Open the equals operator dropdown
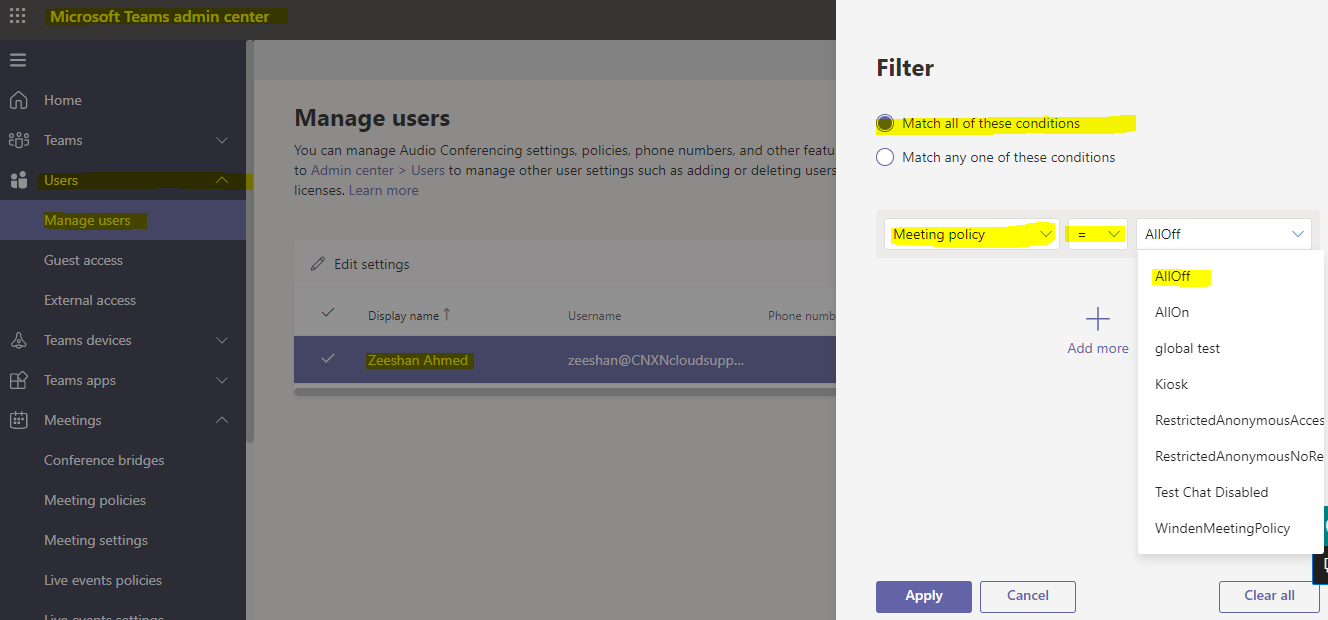This screenshot has height=620, width=1328. pos(1097,234)
